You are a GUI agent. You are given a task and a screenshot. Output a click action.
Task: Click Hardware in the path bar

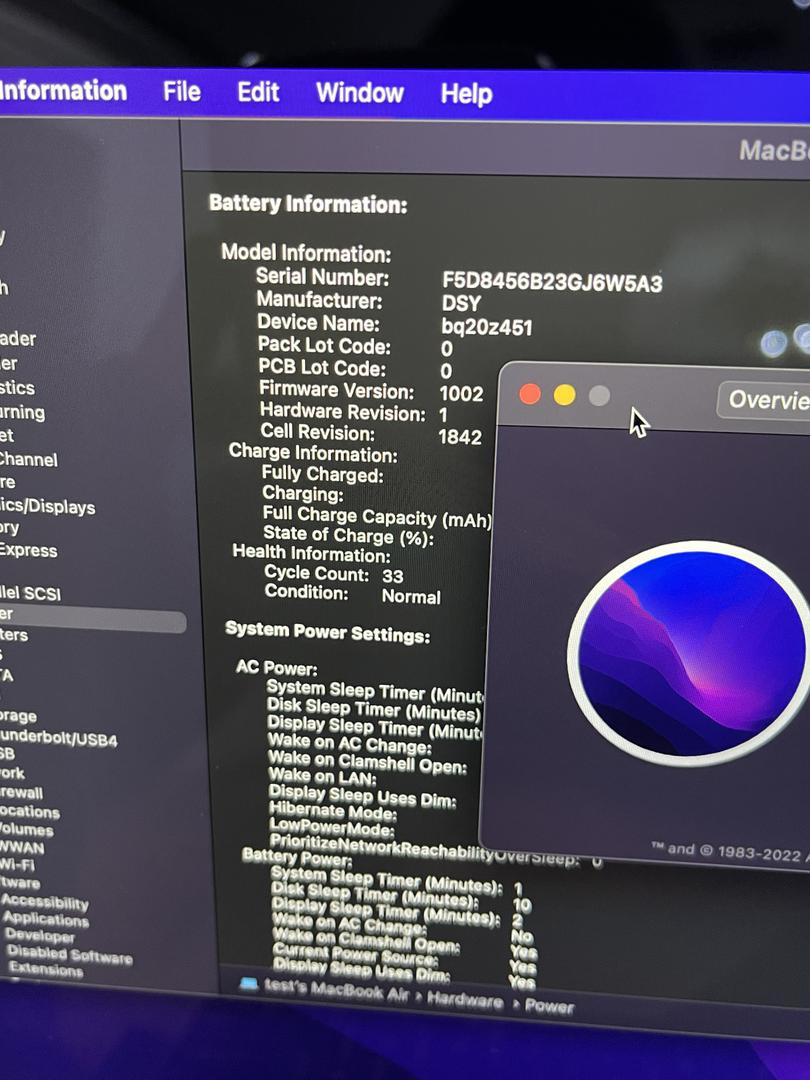465,999
